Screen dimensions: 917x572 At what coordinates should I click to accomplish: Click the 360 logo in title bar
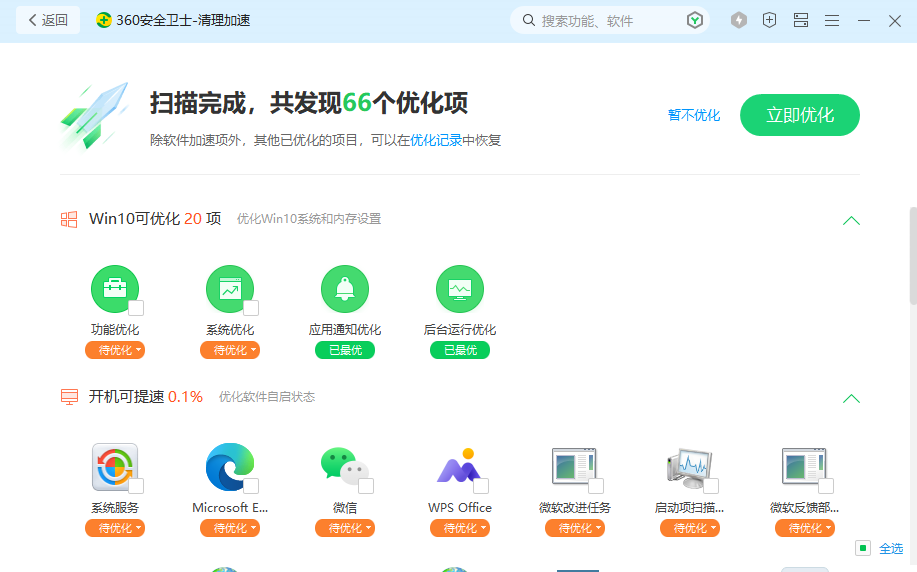click(x=104, y=20)
